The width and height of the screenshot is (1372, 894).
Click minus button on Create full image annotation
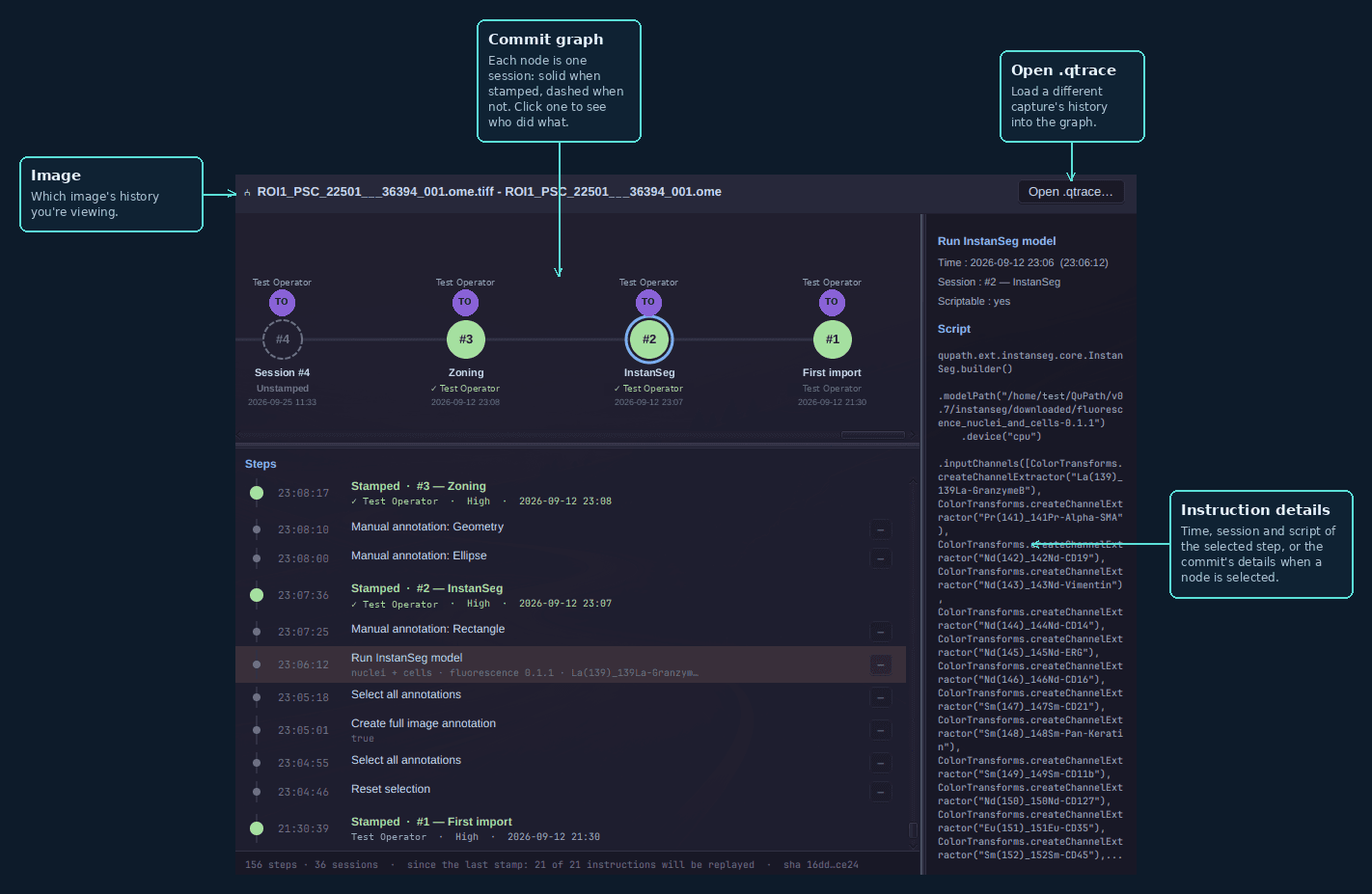pos(880,730)
